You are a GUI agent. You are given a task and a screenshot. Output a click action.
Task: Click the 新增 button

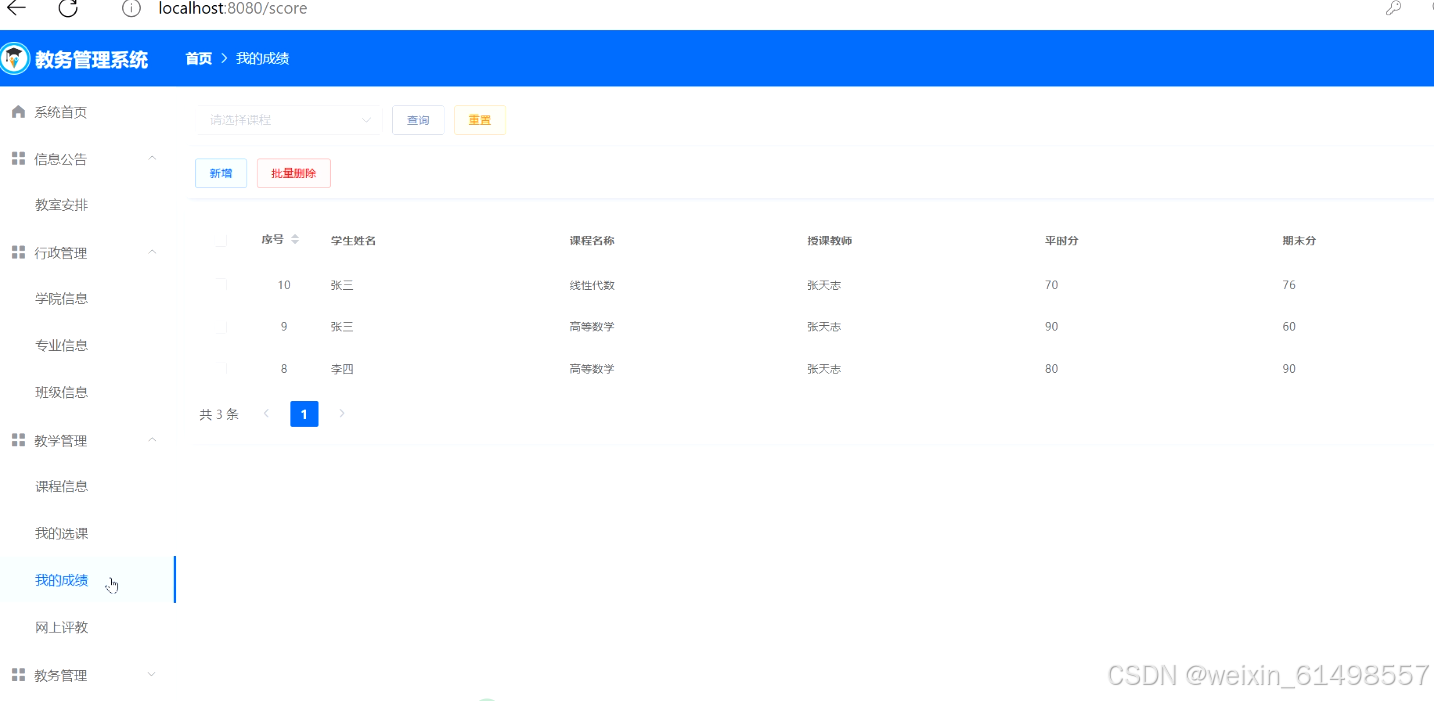pyautogui.click(x=220, y=172)
